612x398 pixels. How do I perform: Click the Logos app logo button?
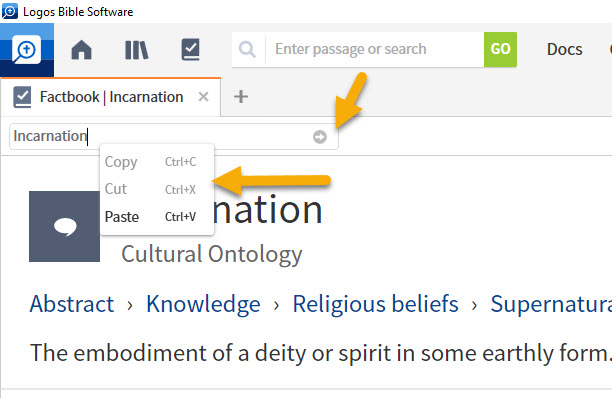pos(27,50)
